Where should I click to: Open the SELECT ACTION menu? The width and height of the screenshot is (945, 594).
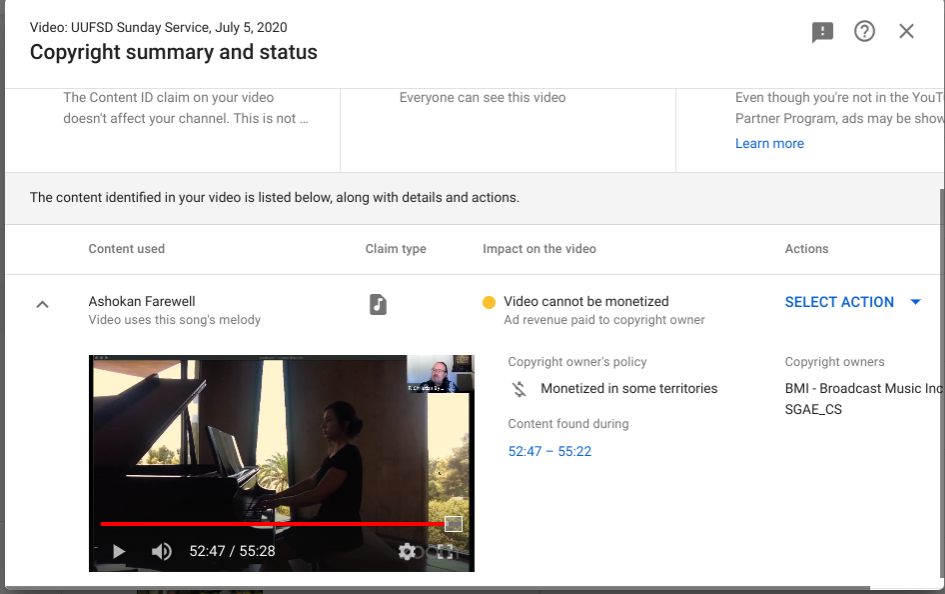tap(853, 302)
